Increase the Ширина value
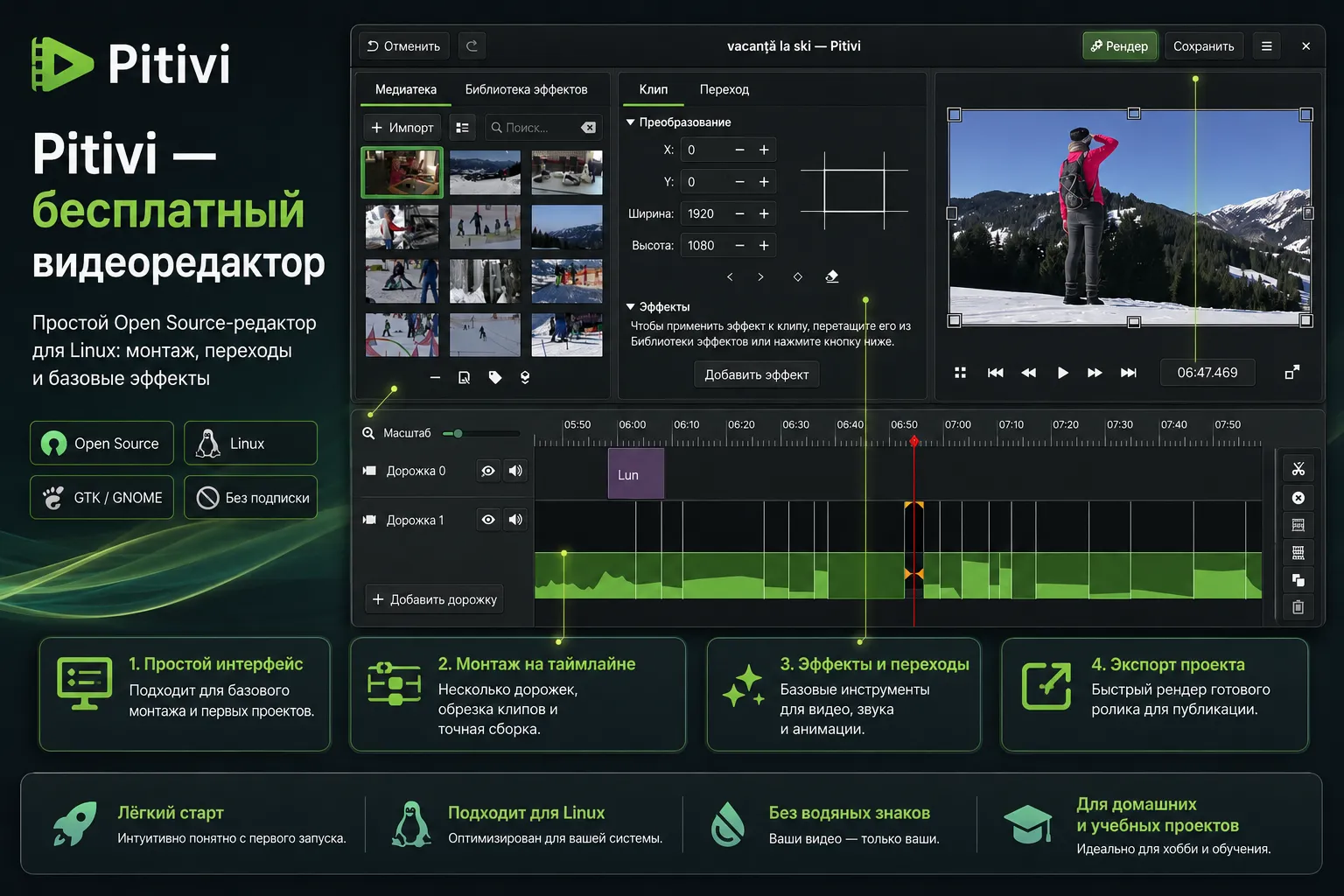This screenshot has height=896, width=1344. [764, 213]
